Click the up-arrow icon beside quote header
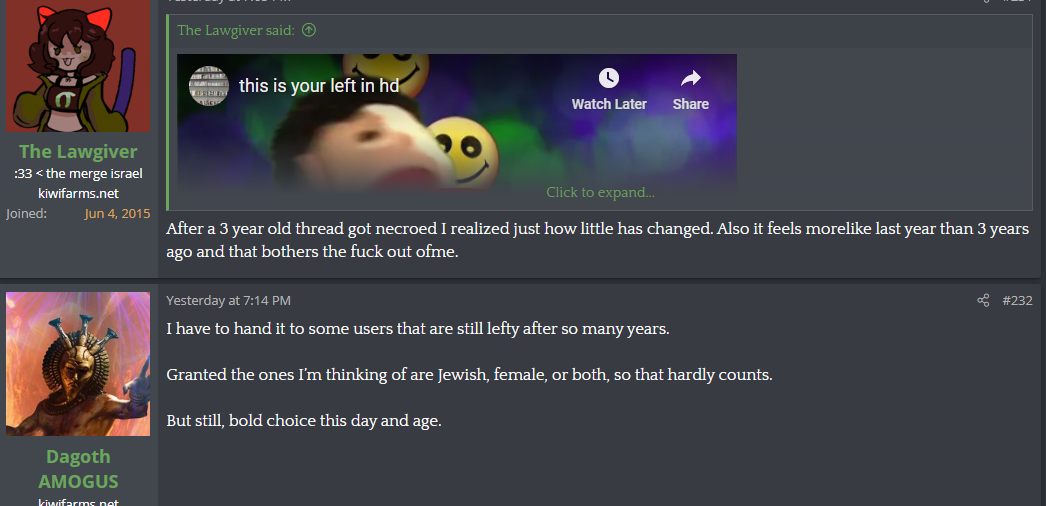 [x=309, y=30]
